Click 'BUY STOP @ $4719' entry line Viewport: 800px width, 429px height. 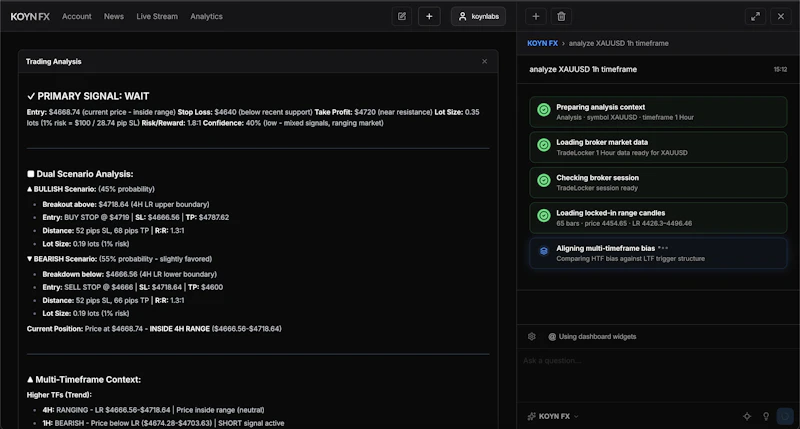(136, 217)
